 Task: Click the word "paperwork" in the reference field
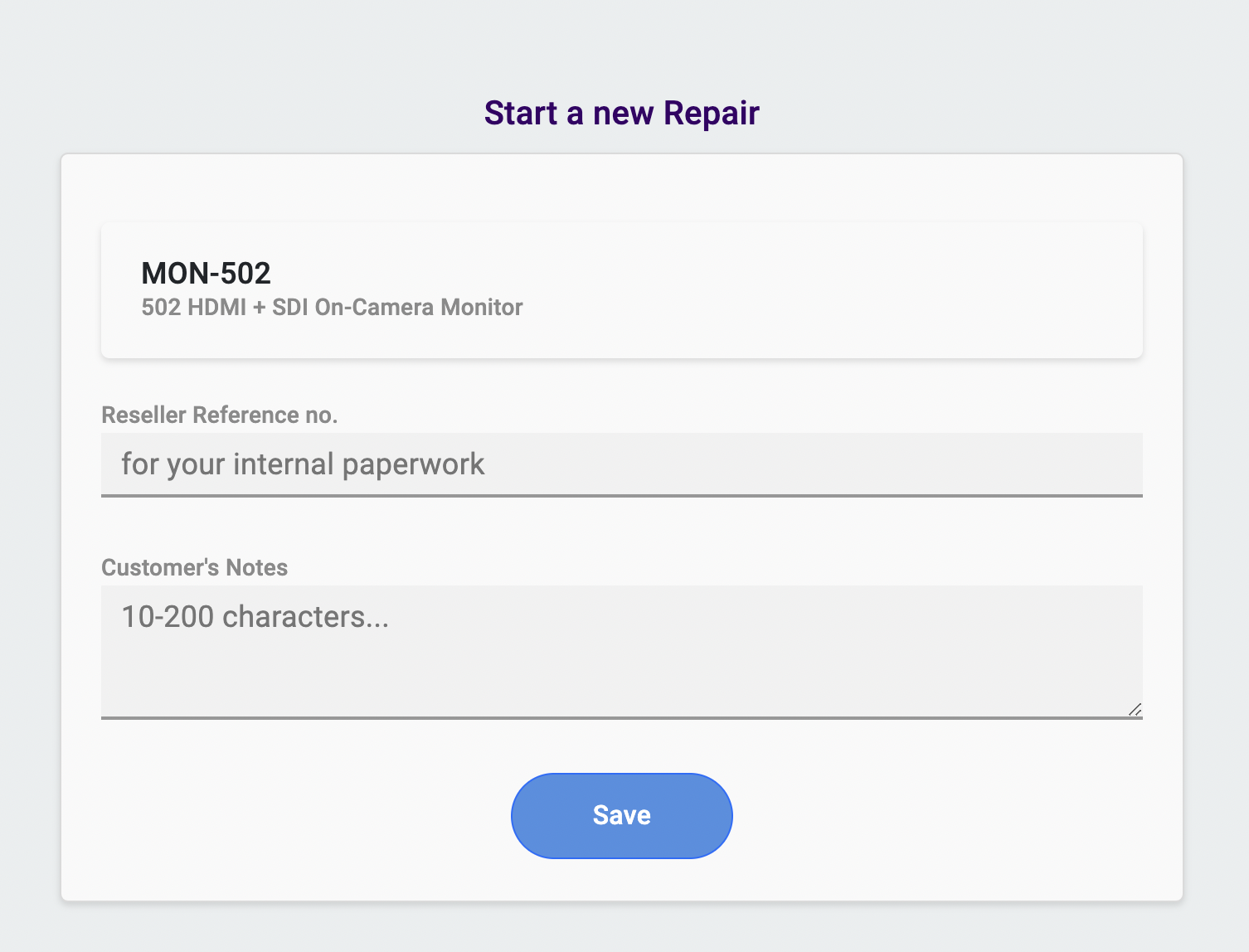tap(413, 464)
